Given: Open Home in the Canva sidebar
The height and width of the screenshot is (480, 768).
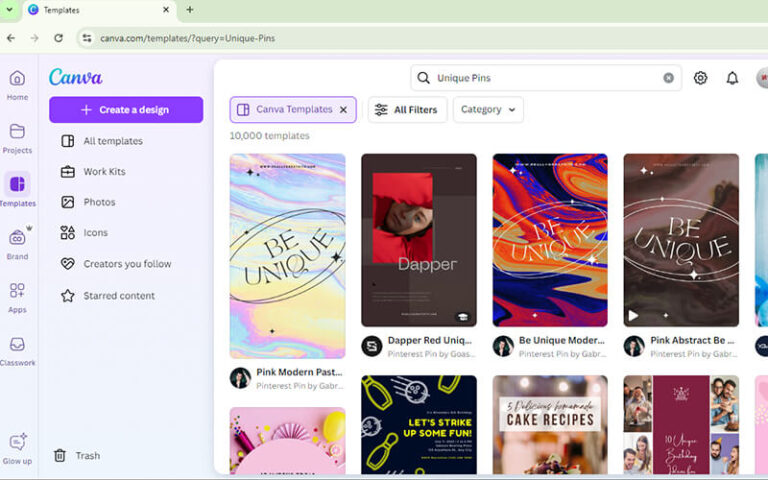Looking at the screenshot, I should coord(17,85).
